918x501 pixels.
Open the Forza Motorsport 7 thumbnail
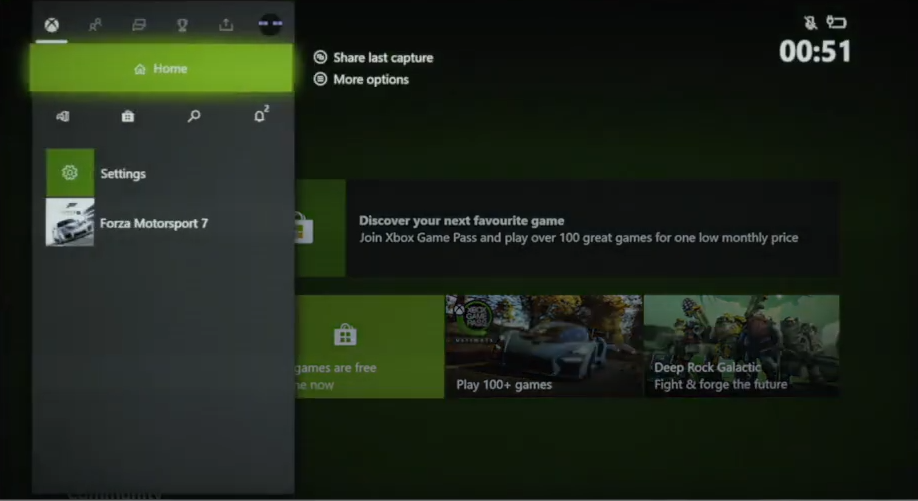coord(70,222)
